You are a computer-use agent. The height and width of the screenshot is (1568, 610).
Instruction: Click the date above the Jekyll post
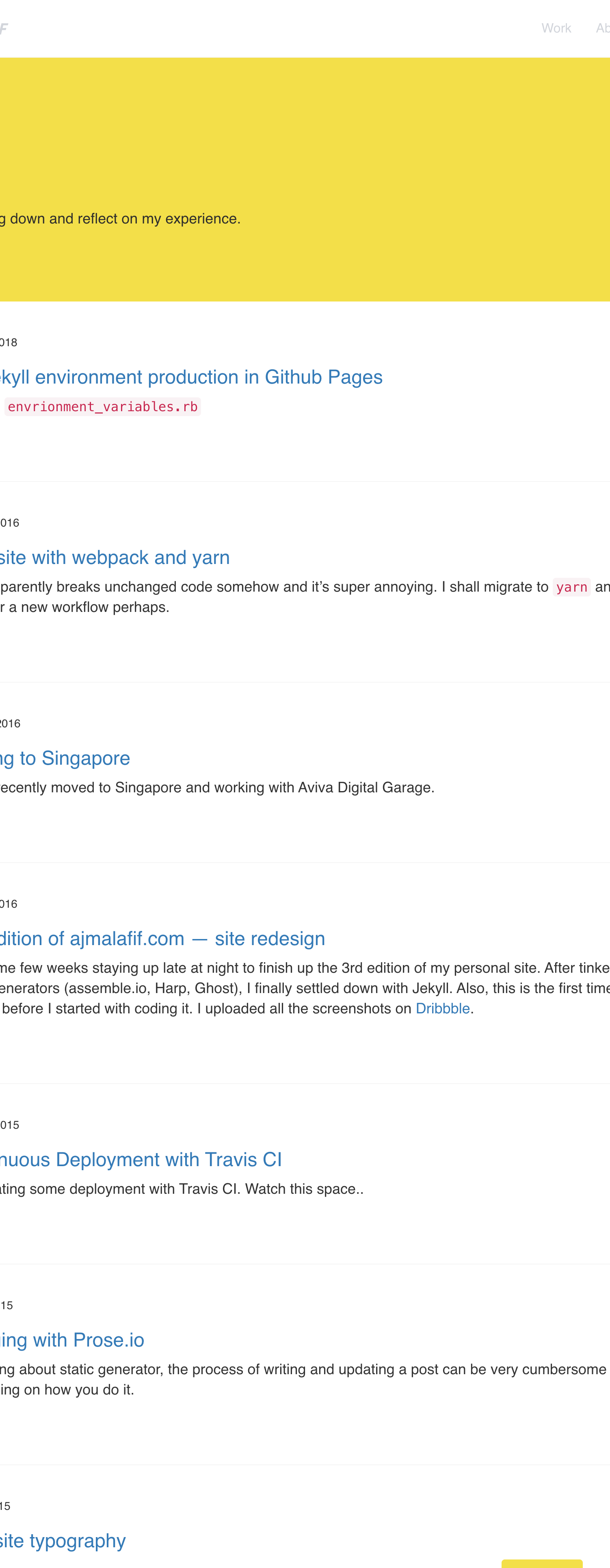9,343
